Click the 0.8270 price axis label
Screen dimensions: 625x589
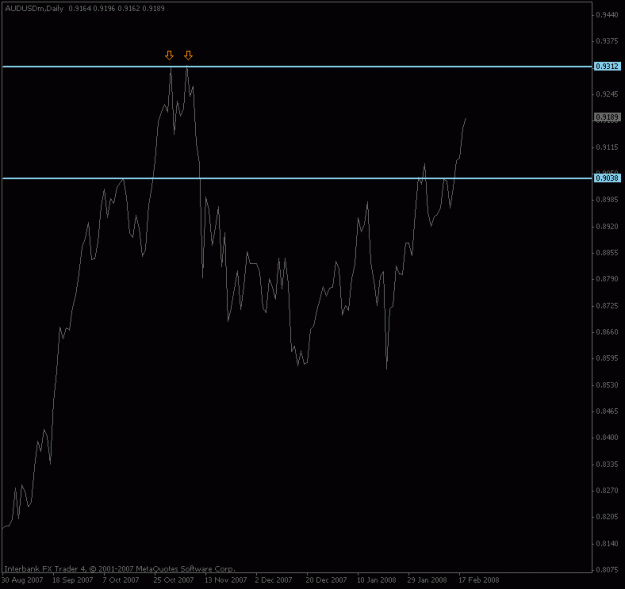pyautogui.click(x=607, y=491)
